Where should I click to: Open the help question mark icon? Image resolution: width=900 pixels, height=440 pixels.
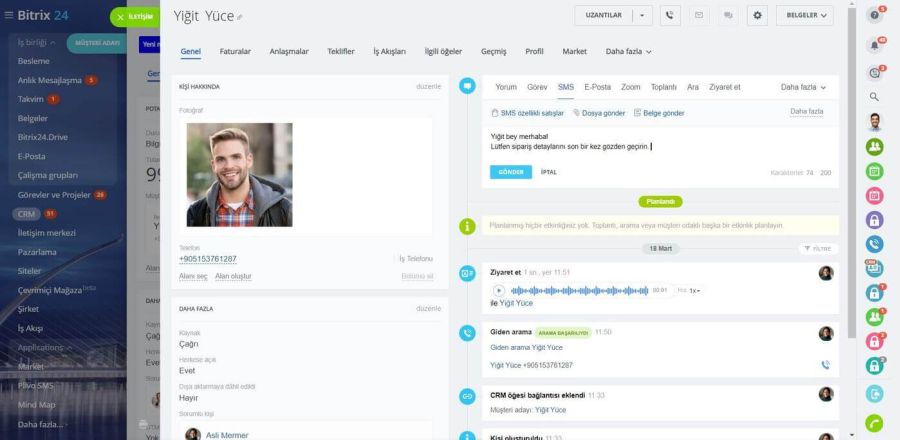[874, 15]
